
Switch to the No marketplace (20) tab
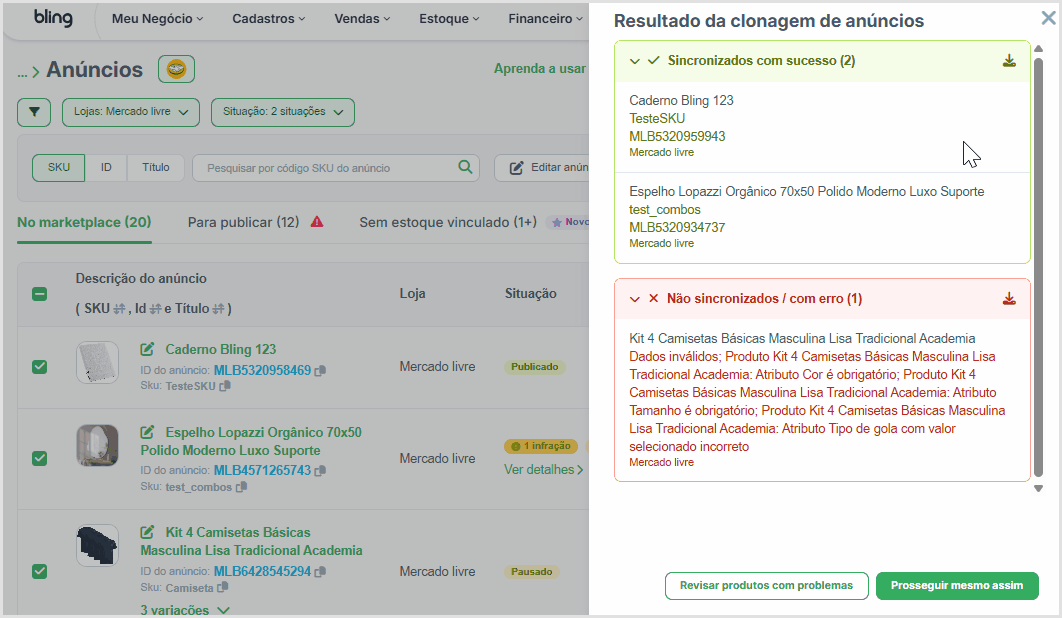(x=84, y=222)
